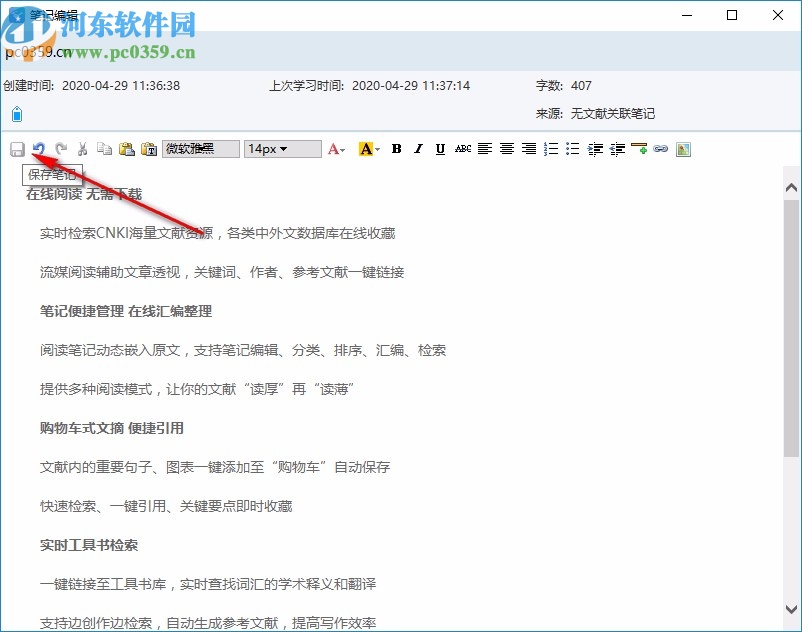Undo the last edit
802x632 pixels.
[x=38, y=148]
